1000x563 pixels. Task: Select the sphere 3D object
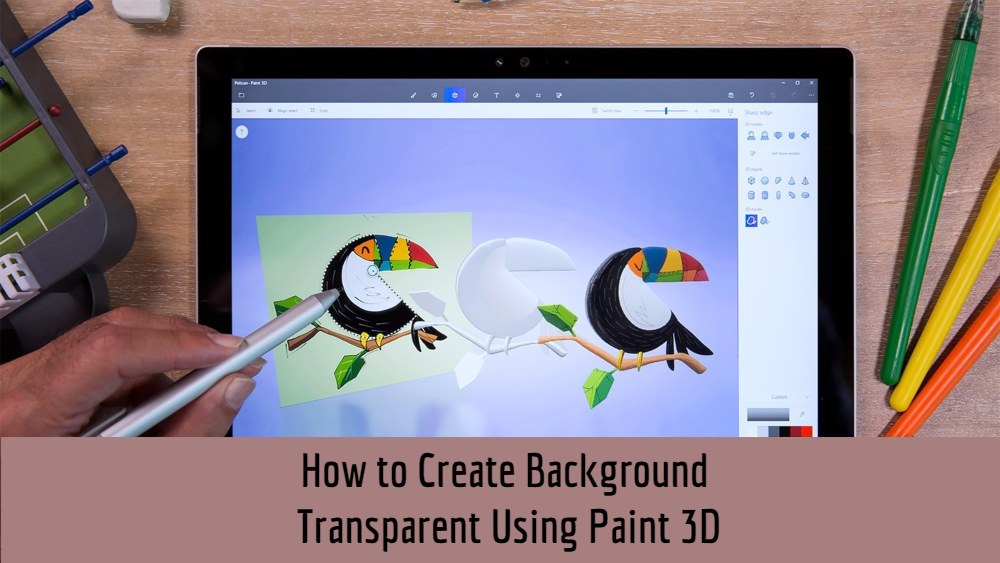[765, 181]
